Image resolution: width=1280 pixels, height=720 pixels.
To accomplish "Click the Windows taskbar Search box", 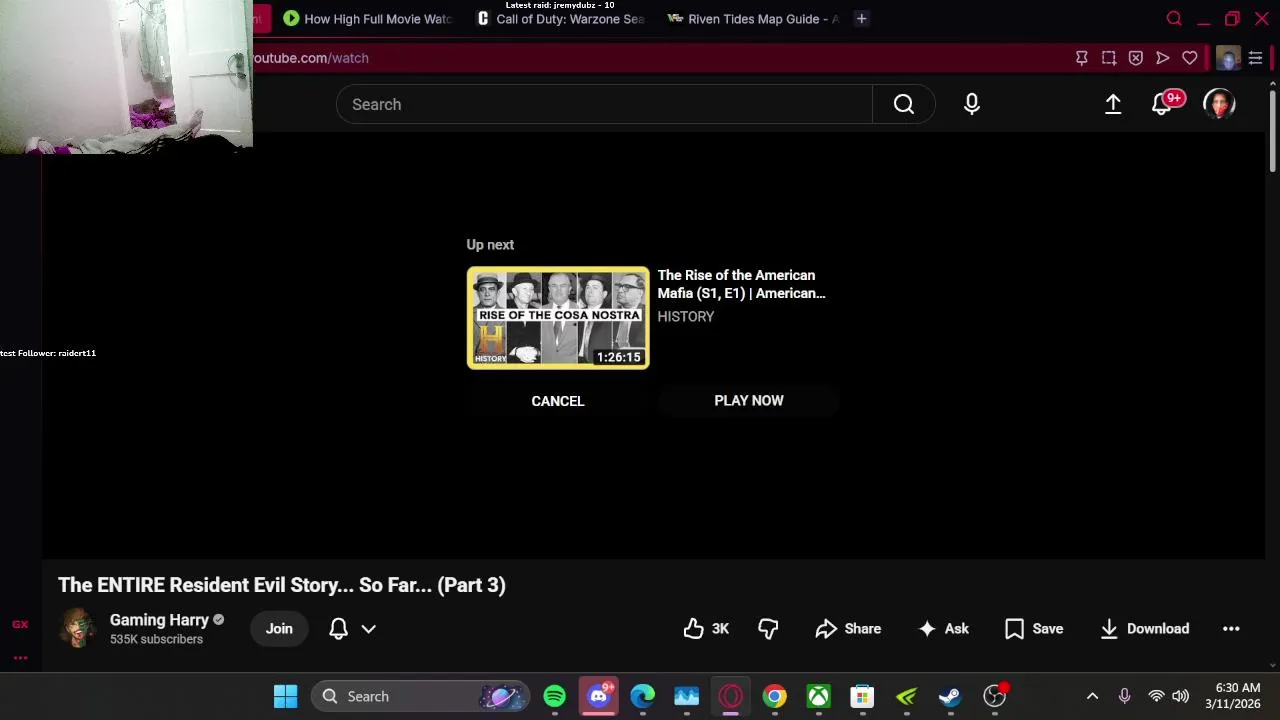I will (418, 696).
